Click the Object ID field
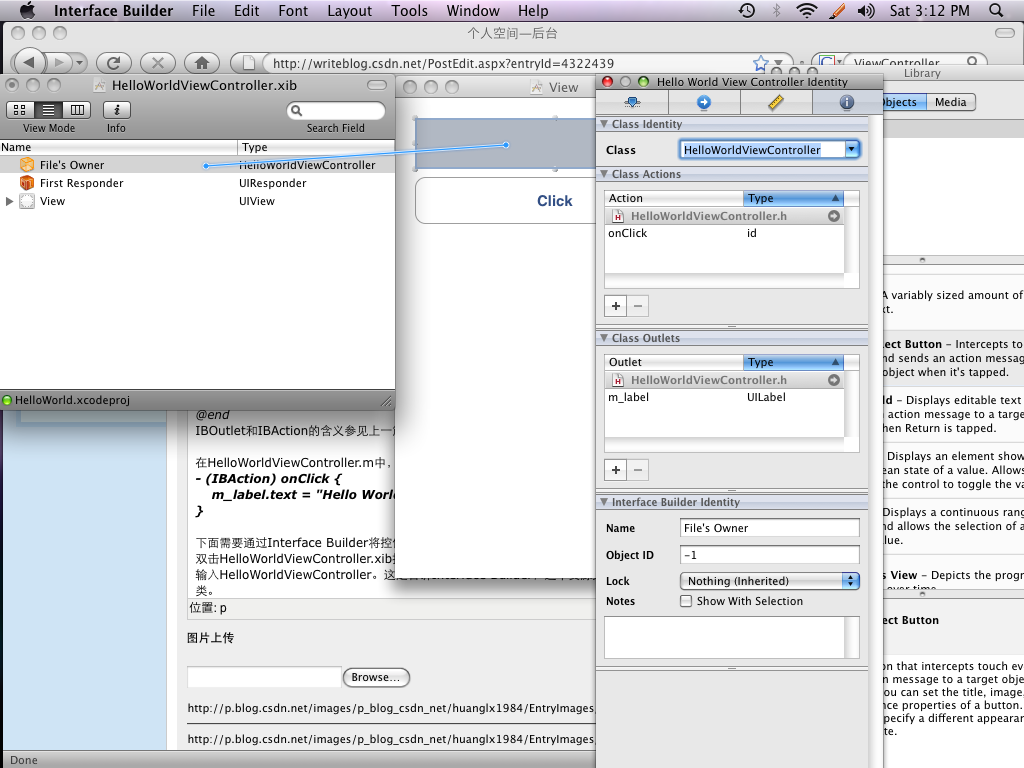The height and width of the screenshot is (768, 1024). coord(769,554)
